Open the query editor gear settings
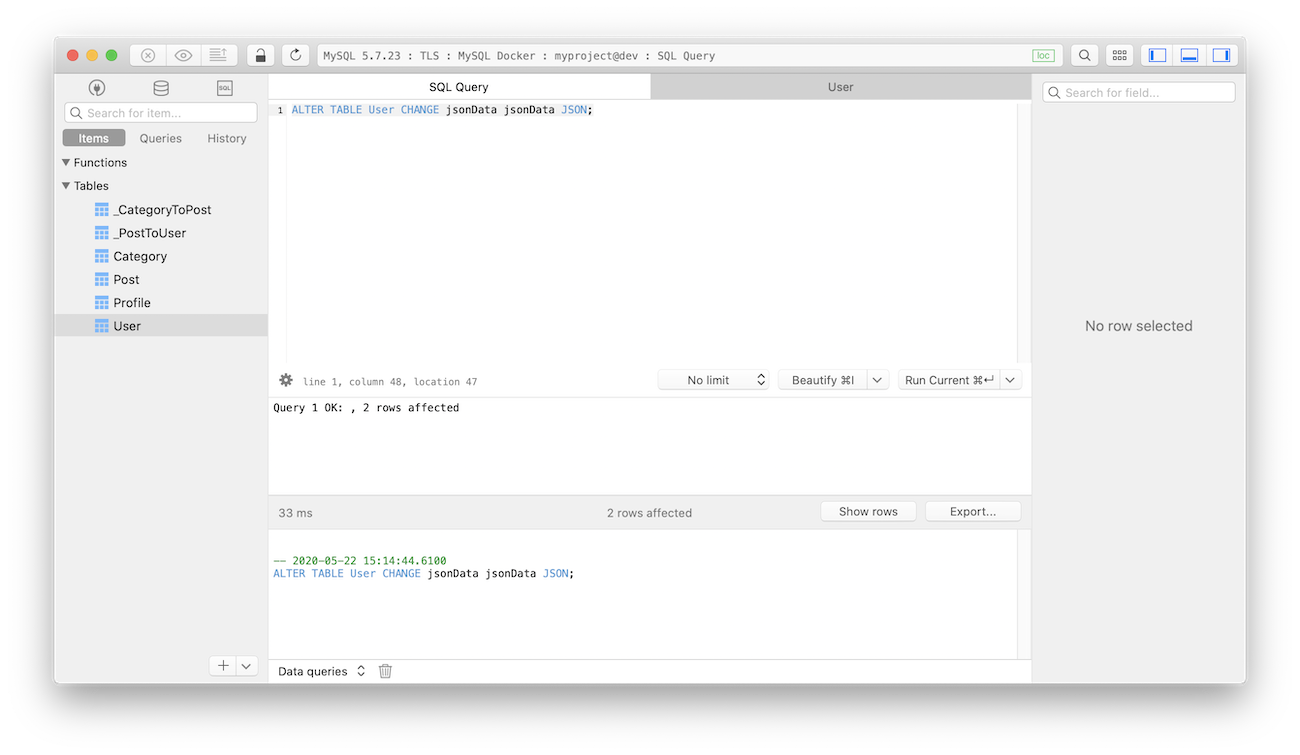Viewport: 1300px width, 755px height. pyautogui.click(x=286, y=380)
